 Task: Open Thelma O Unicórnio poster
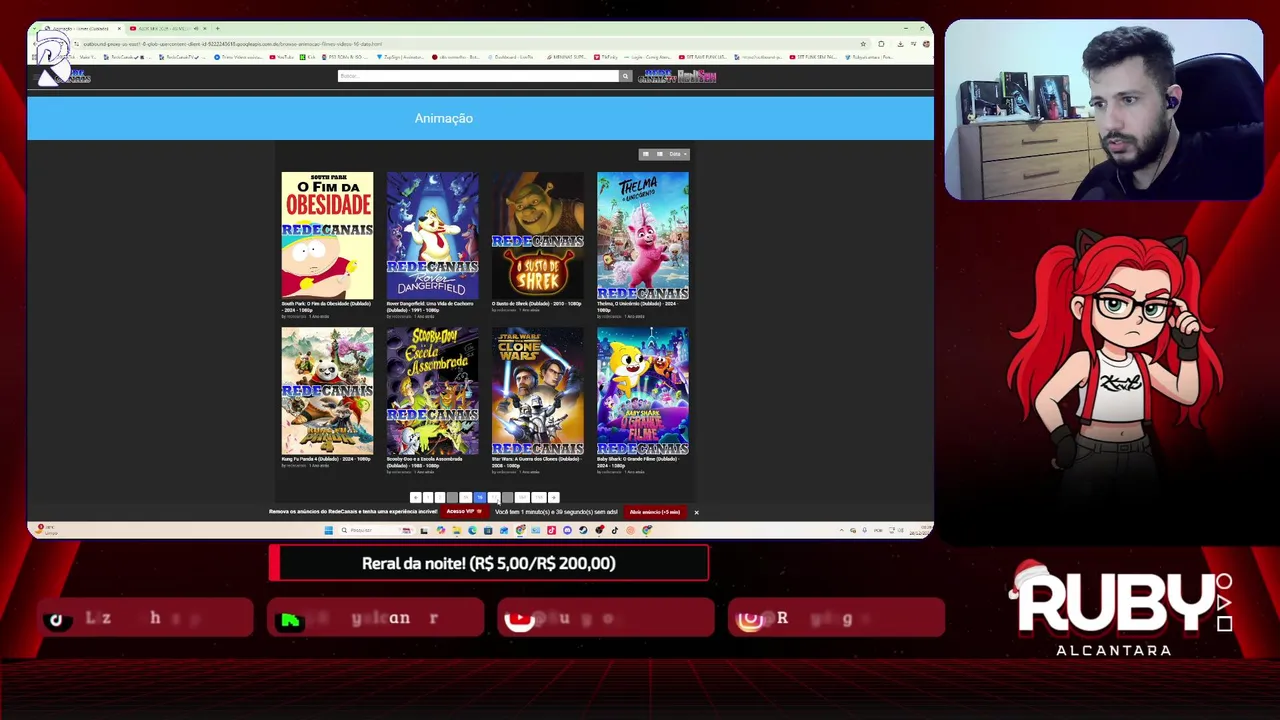[x=642, y=236]
